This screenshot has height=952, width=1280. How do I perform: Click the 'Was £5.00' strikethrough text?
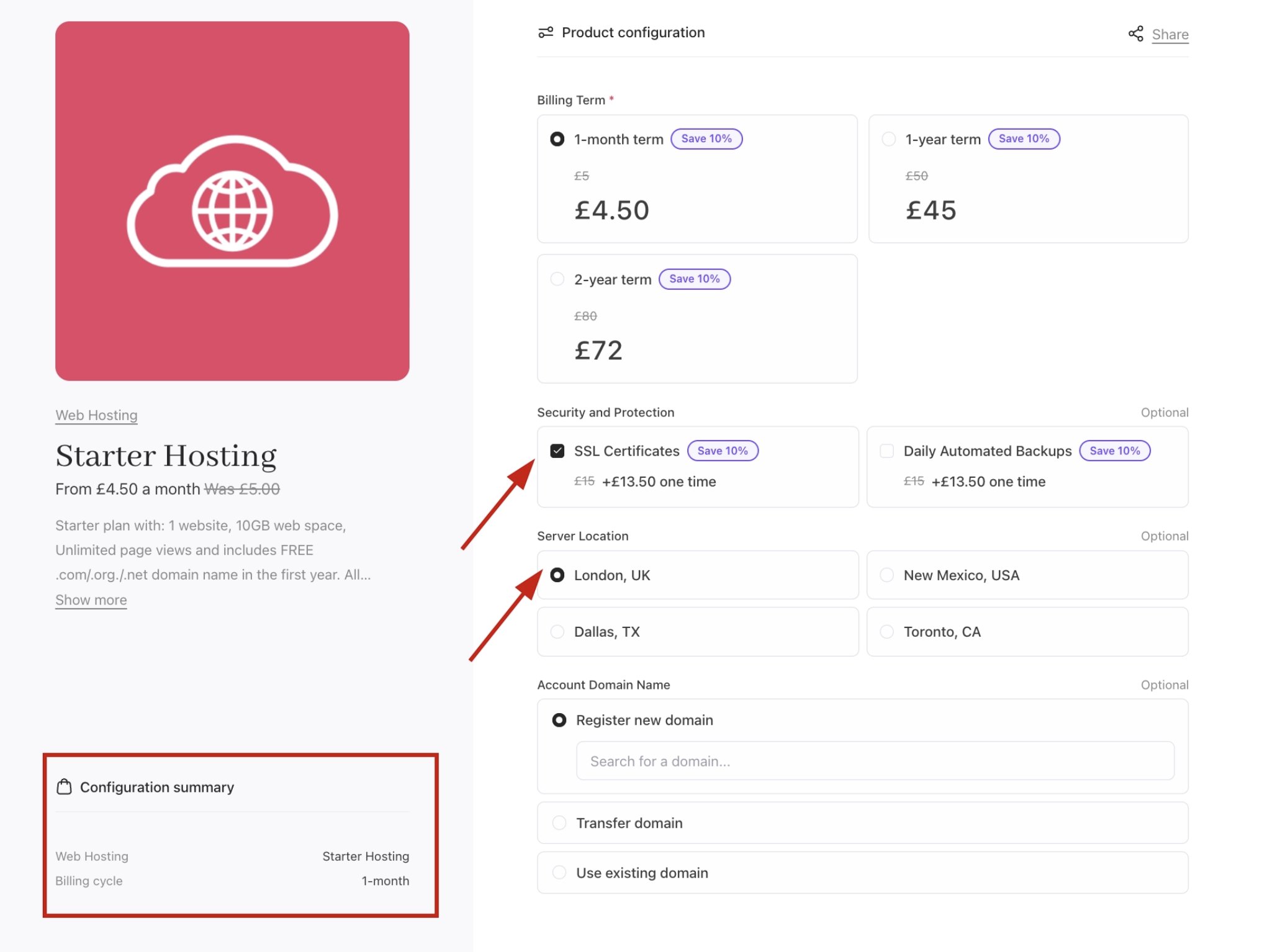[242, 489]
